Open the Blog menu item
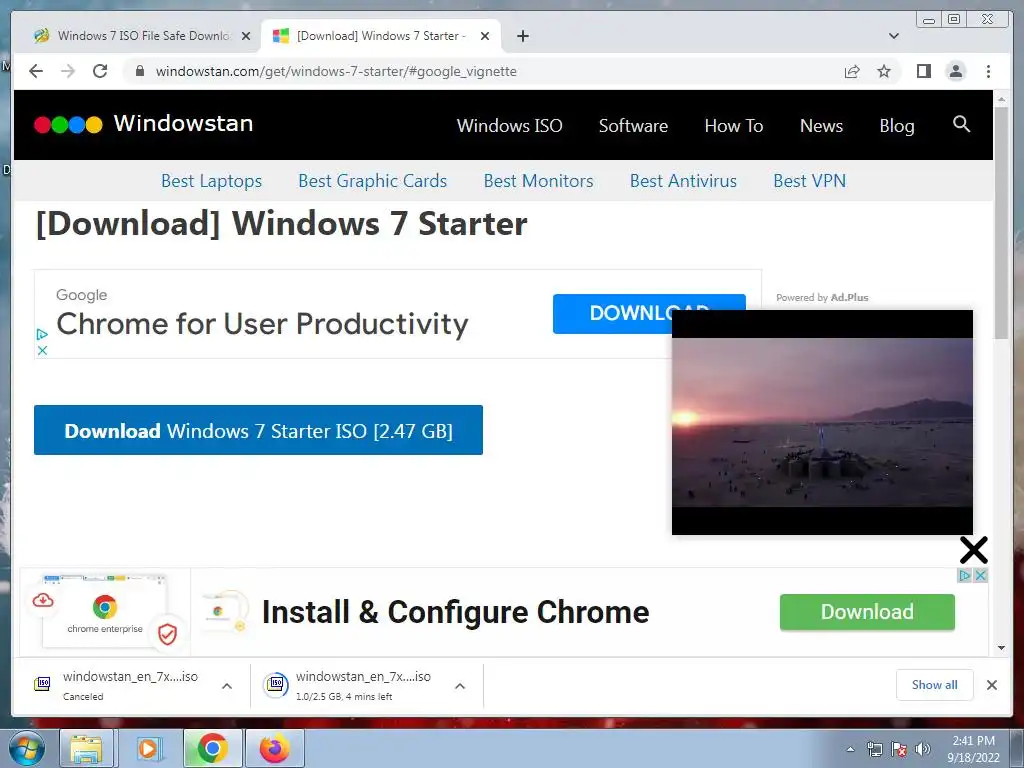1024x768 pixels. (897, 125)
